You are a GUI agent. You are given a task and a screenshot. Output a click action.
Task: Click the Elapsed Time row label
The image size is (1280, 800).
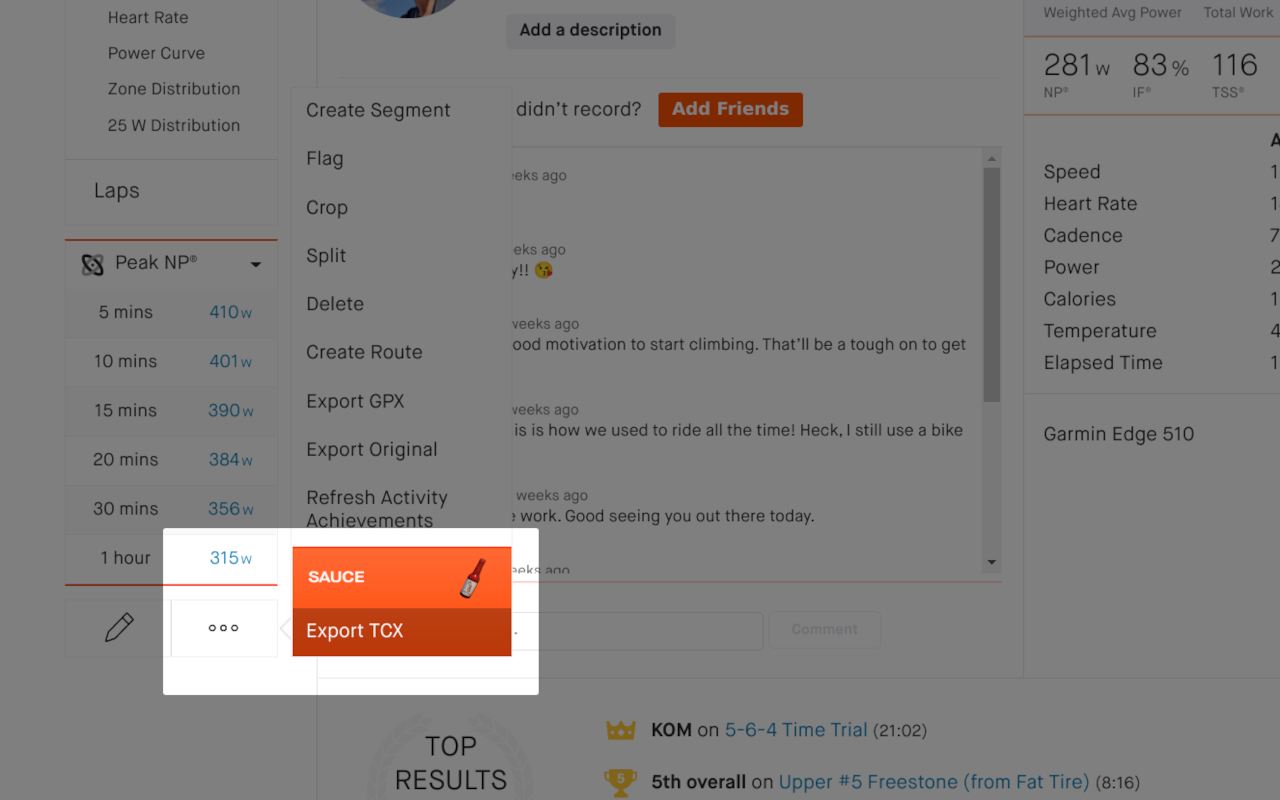(1103, 363)
